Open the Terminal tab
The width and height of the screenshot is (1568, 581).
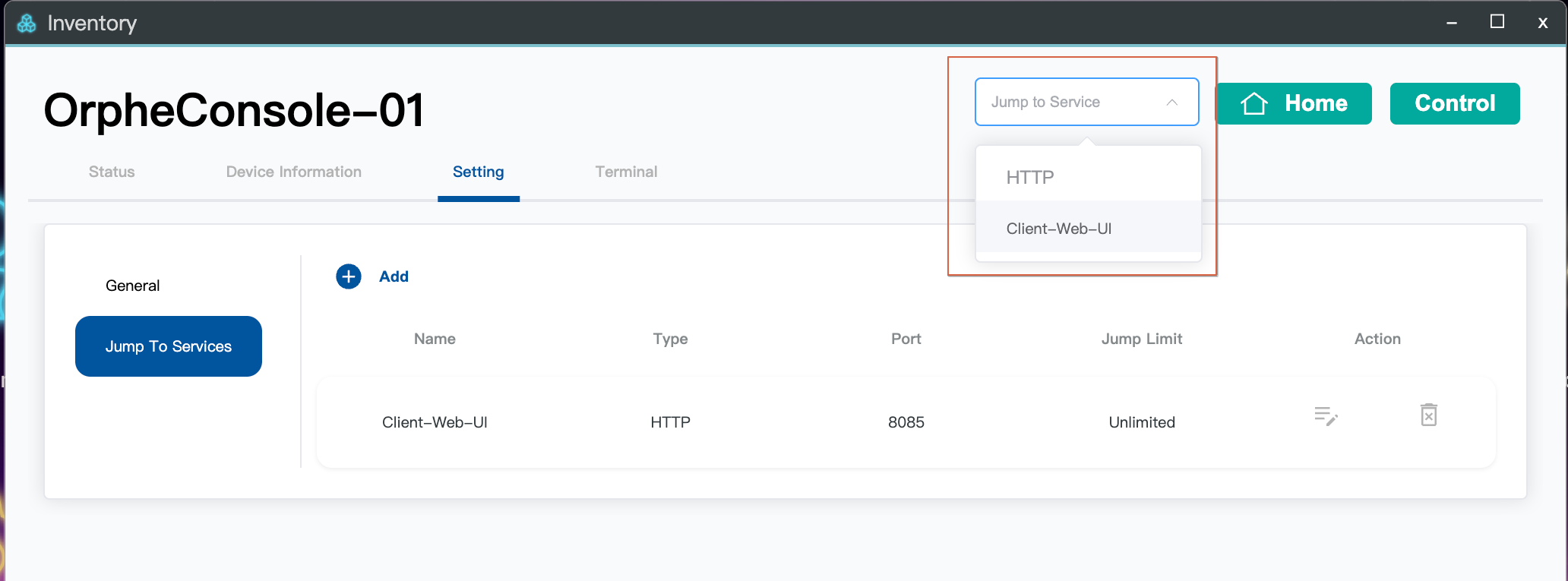click(x=626, y=172)
